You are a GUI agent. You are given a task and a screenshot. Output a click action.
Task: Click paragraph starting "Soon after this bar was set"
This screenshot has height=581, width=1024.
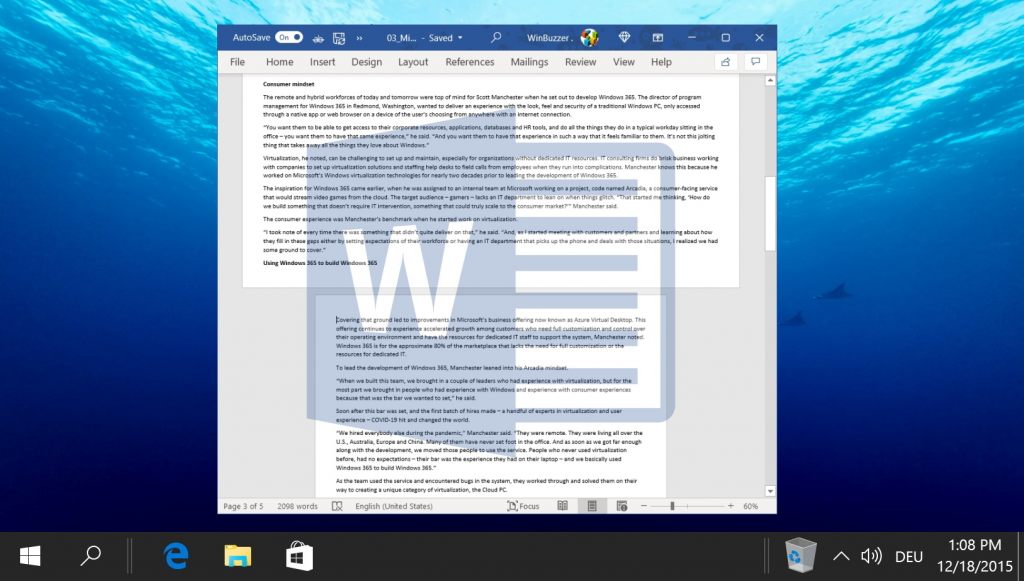479,415
